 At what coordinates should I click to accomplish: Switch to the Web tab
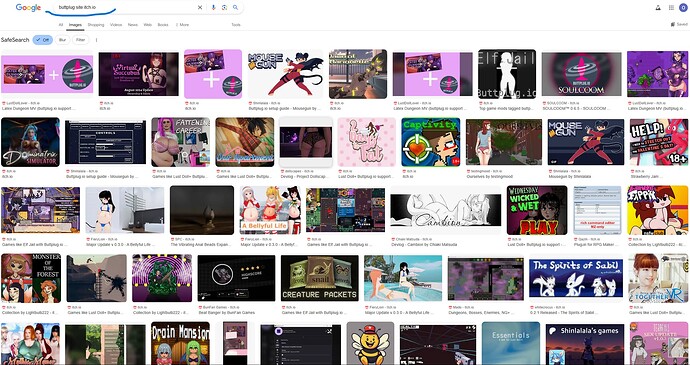click(148, 25)
